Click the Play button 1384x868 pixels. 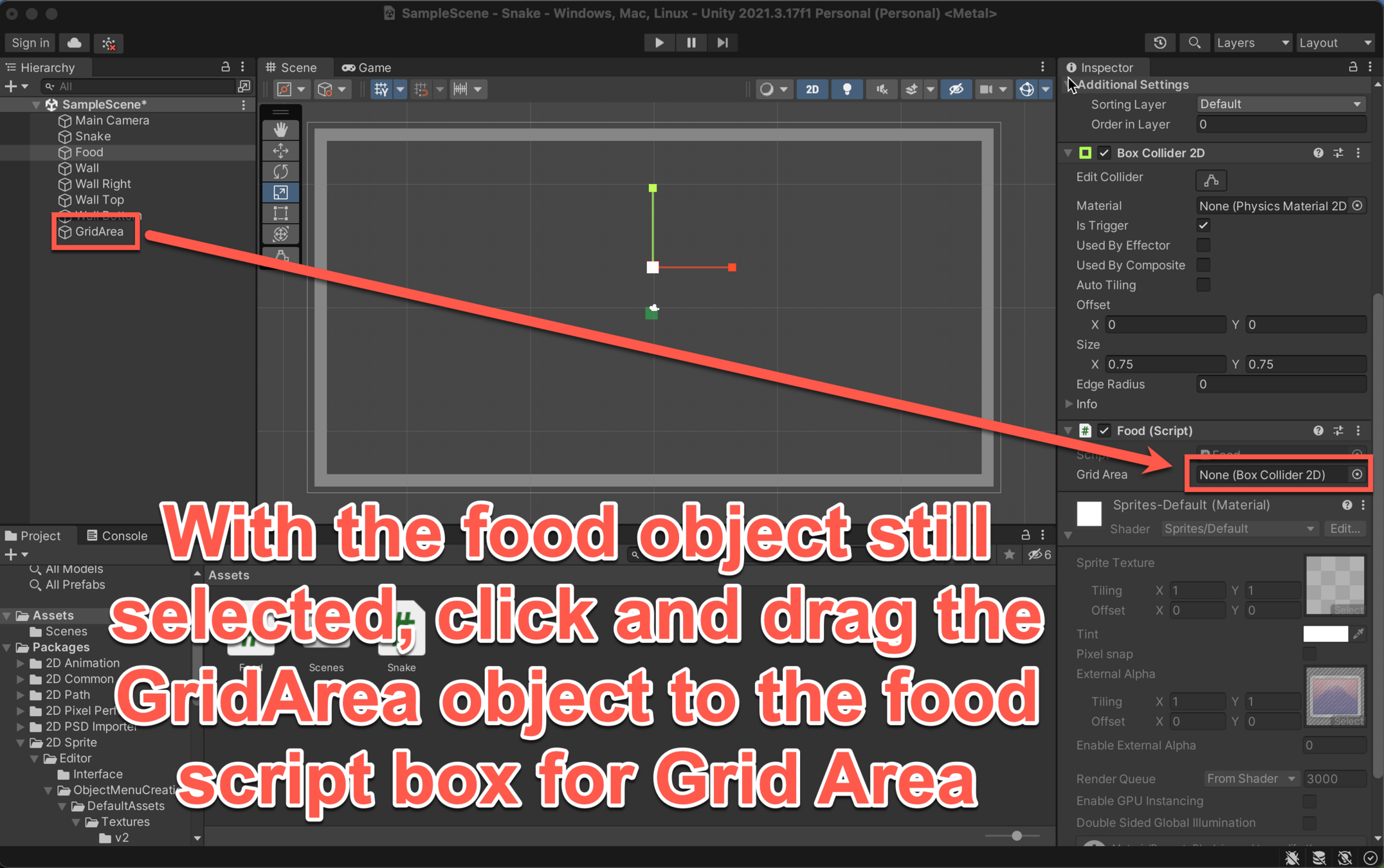[x=659, y=42]
